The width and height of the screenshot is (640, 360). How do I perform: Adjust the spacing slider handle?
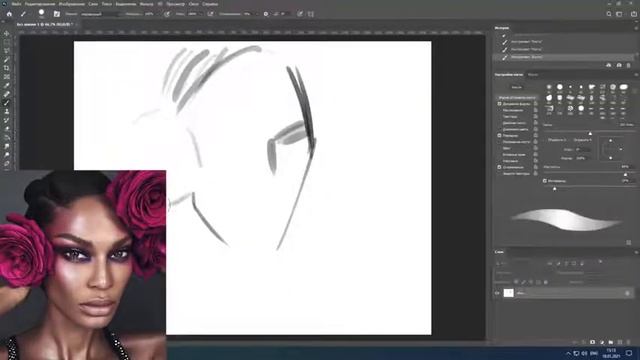pyautogui.click(x=554, y=188)
